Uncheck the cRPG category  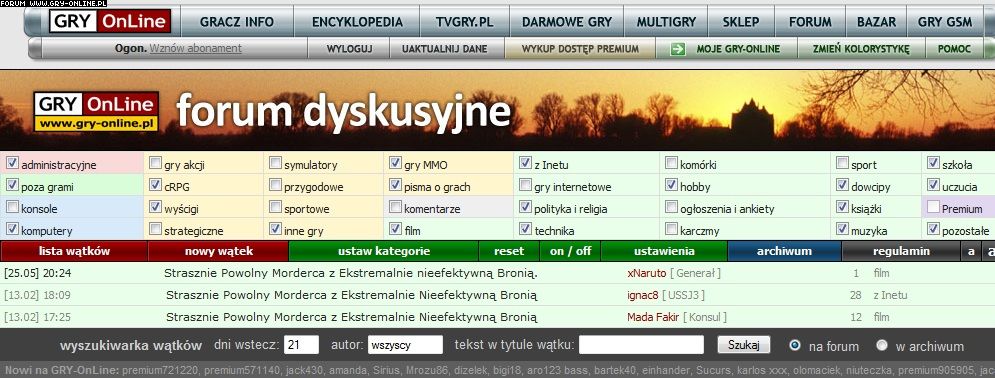click(x=155, y=185)
